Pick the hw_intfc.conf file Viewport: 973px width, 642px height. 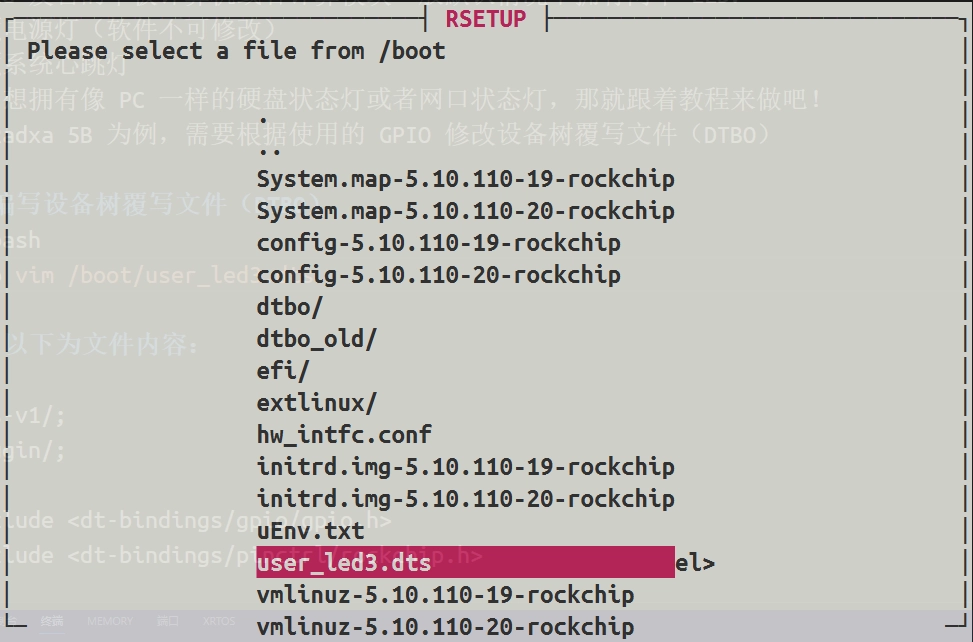pyautogui.click(x=344, y=435)
